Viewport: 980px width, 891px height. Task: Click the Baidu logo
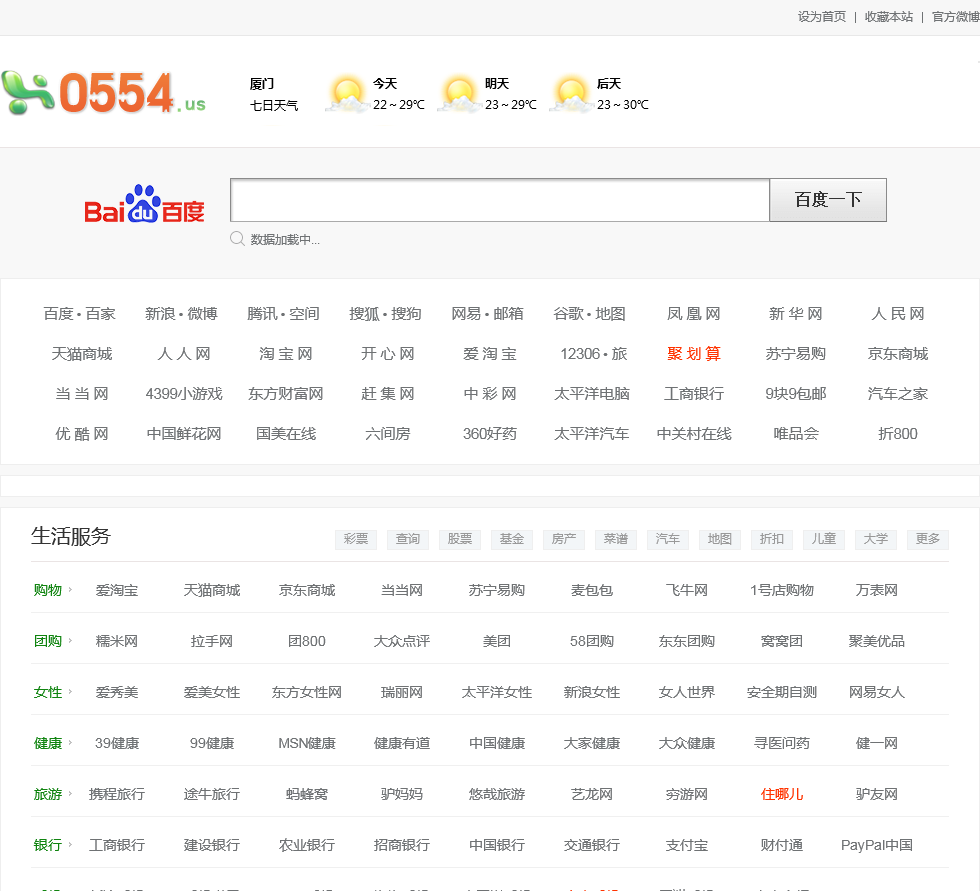tap(144, 204)
